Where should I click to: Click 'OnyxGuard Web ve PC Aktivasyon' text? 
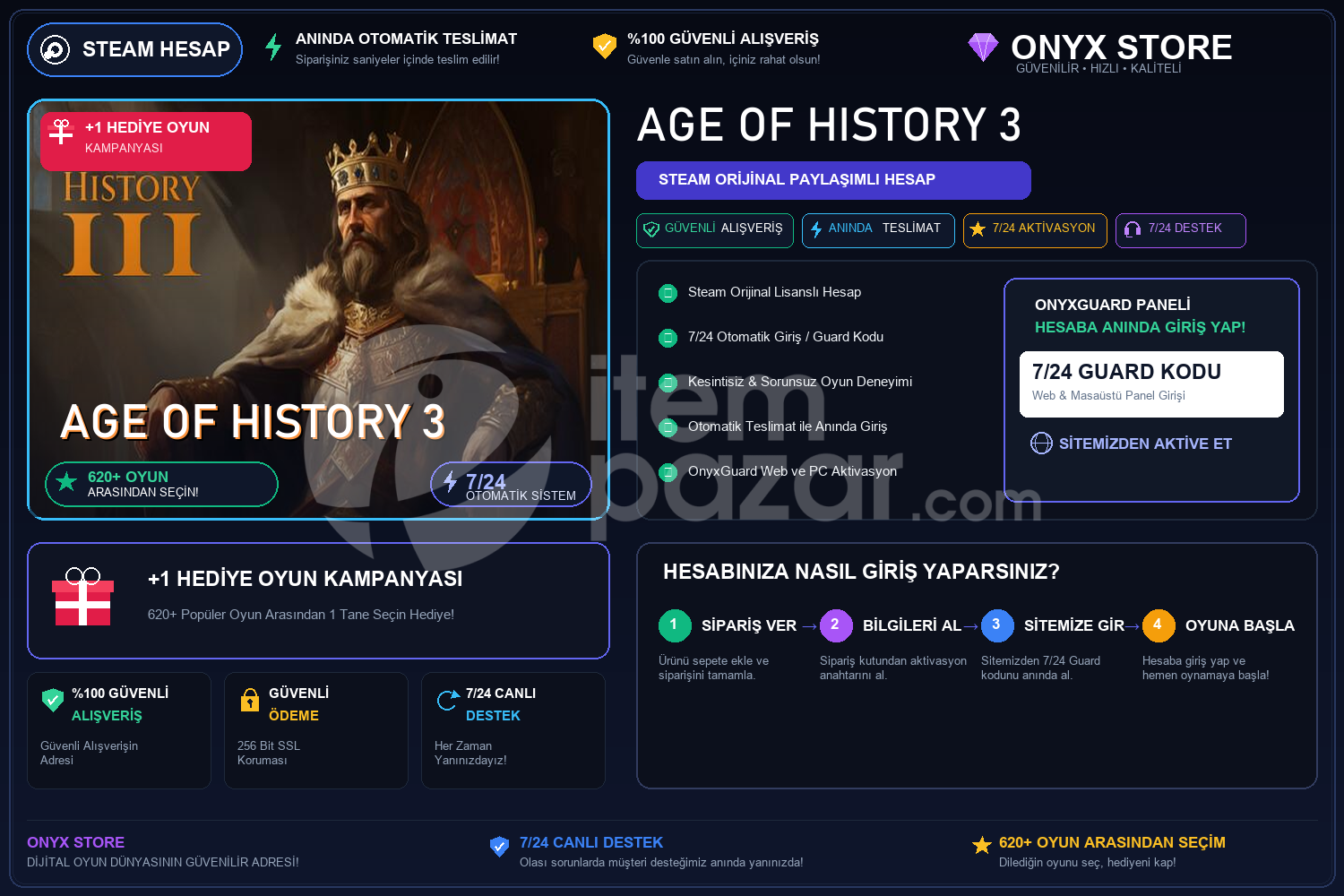pos(792,471)
